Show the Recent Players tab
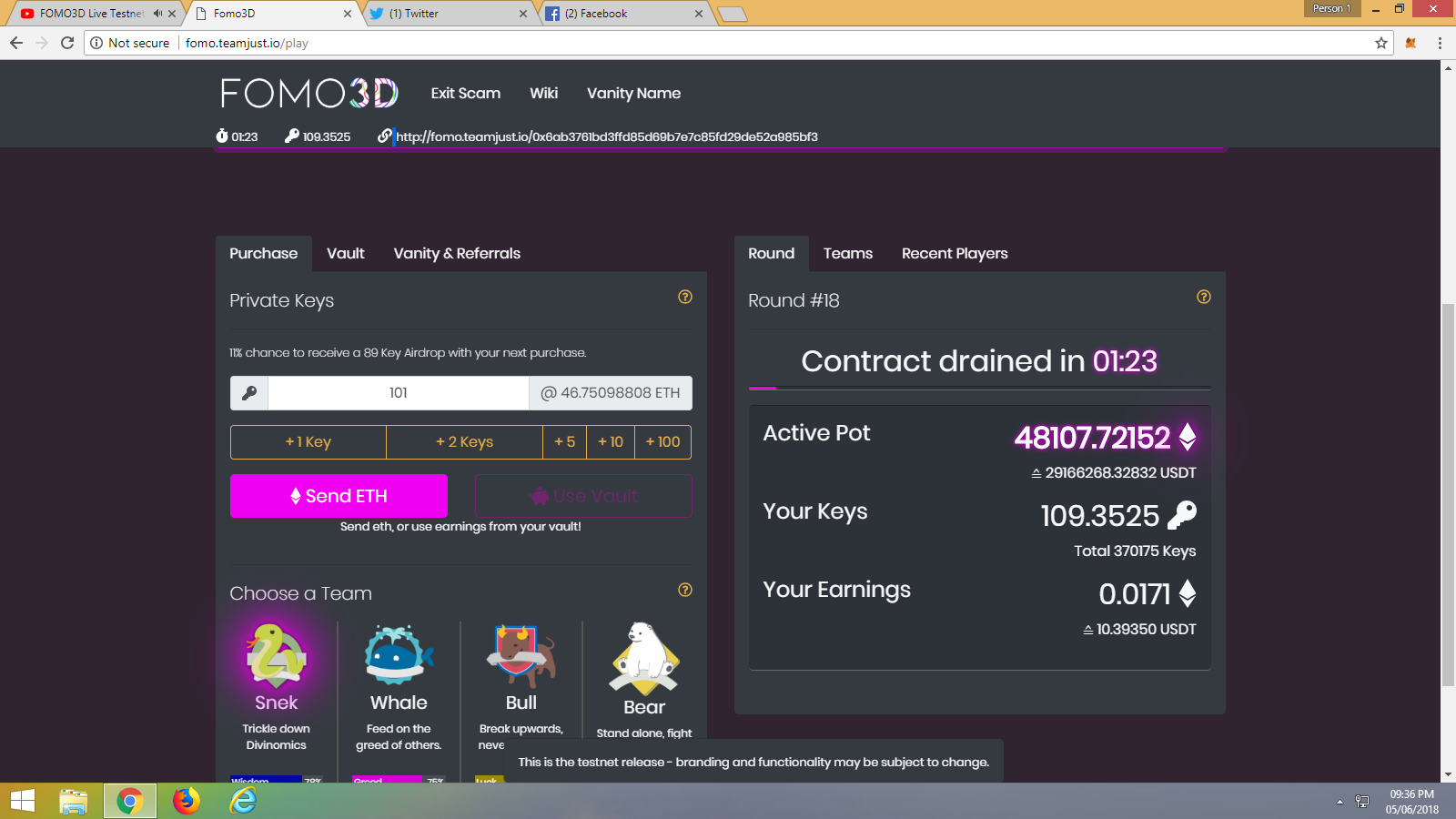The image size is (1456, 819). [x=955, y=254]
